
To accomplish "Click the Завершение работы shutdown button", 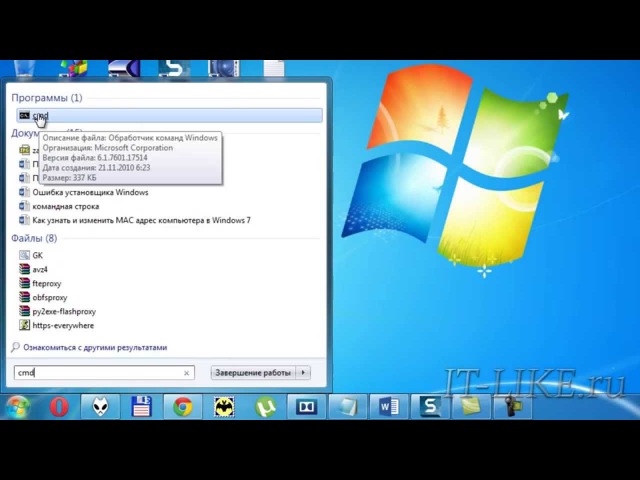I will [x=253, y=373].
